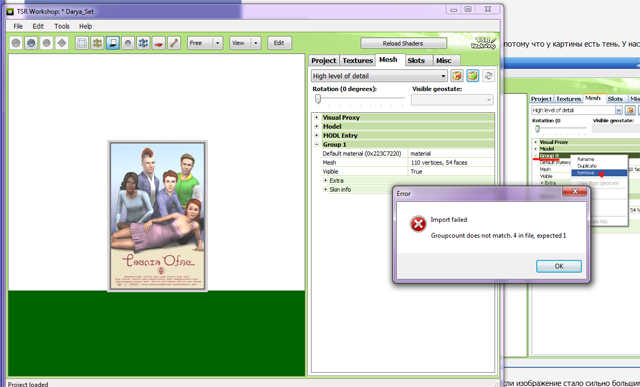This screenshot has height=387, width=640.
Task: Open the High level of detail combo box
Action: tap(379, 76)
